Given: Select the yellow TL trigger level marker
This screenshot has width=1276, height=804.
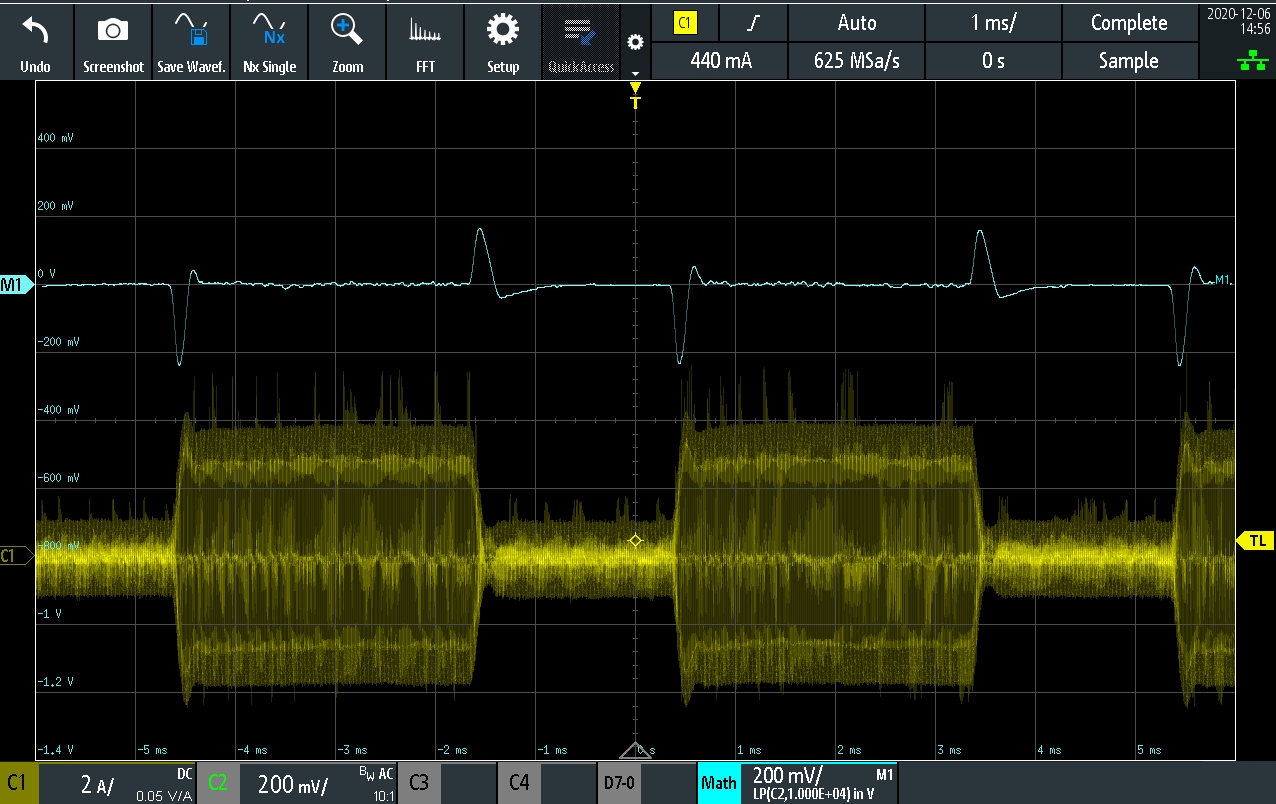Looking at the screenshot, I should (1256, 541).
